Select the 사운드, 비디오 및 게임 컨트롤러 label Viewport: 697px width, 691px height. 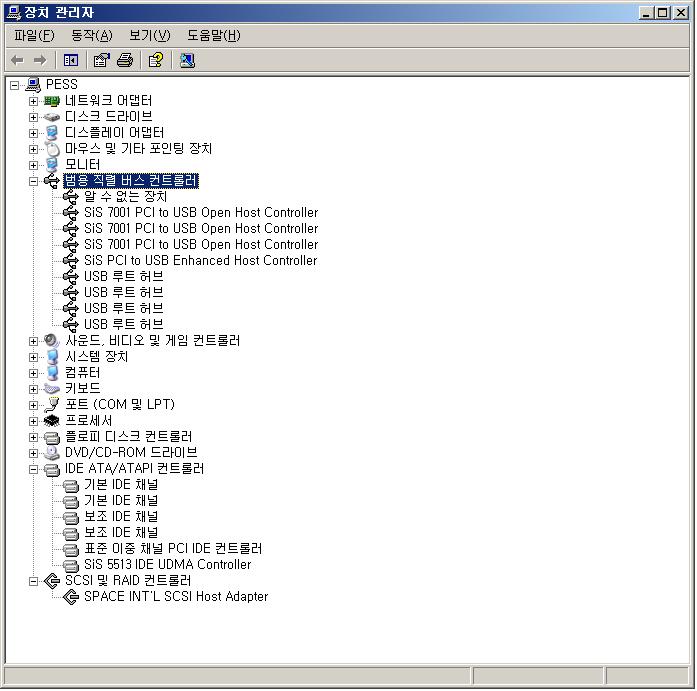pyautogui.click(x=152, y=341)
